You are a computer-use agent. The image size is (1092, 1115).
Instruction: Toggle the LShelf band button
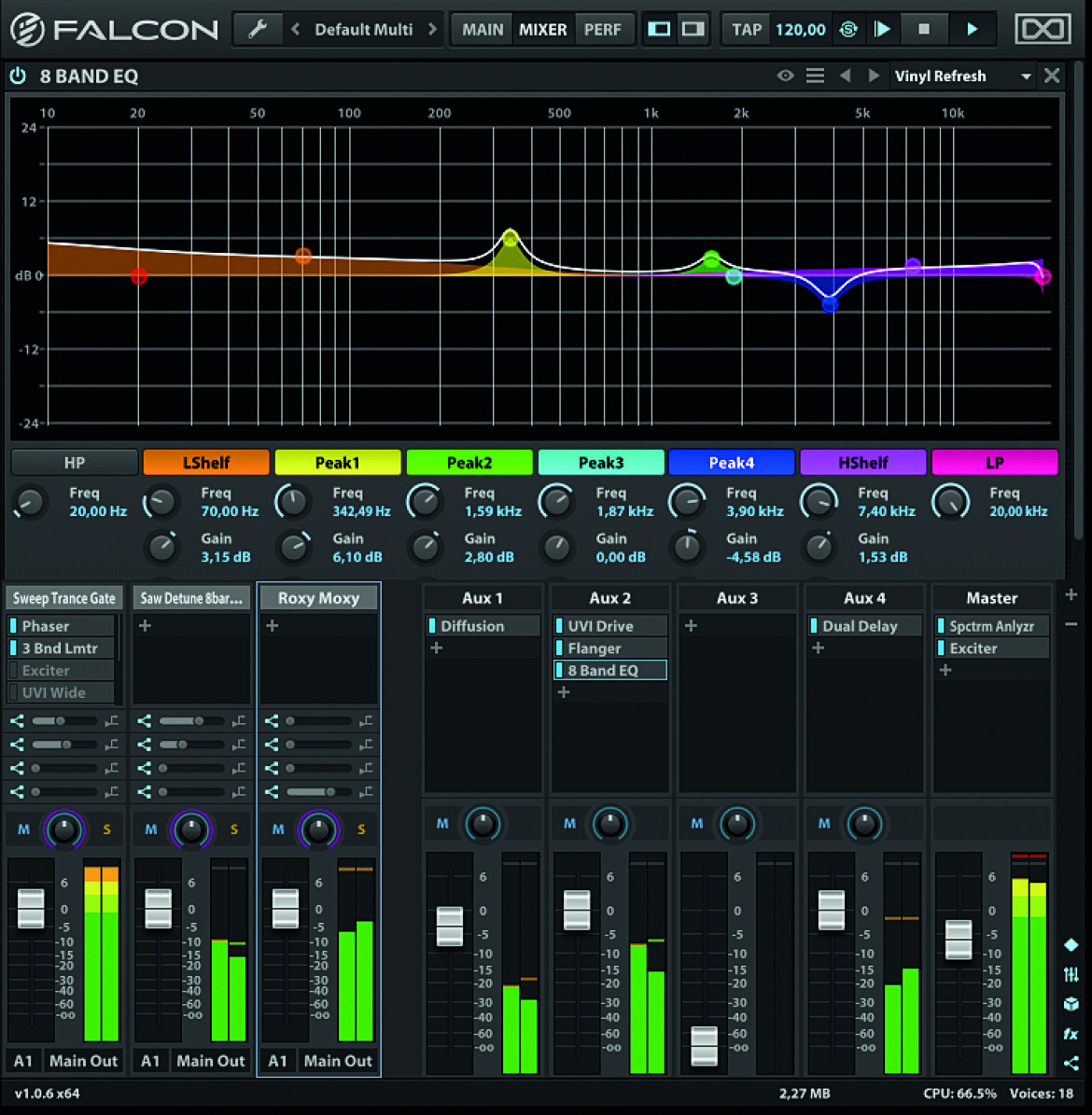pos(206,463)
